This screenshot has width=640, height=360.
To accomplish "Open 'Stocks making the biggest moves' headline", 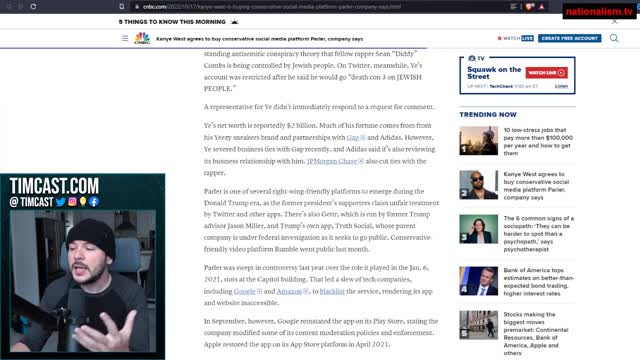I will tap(536, 333).
